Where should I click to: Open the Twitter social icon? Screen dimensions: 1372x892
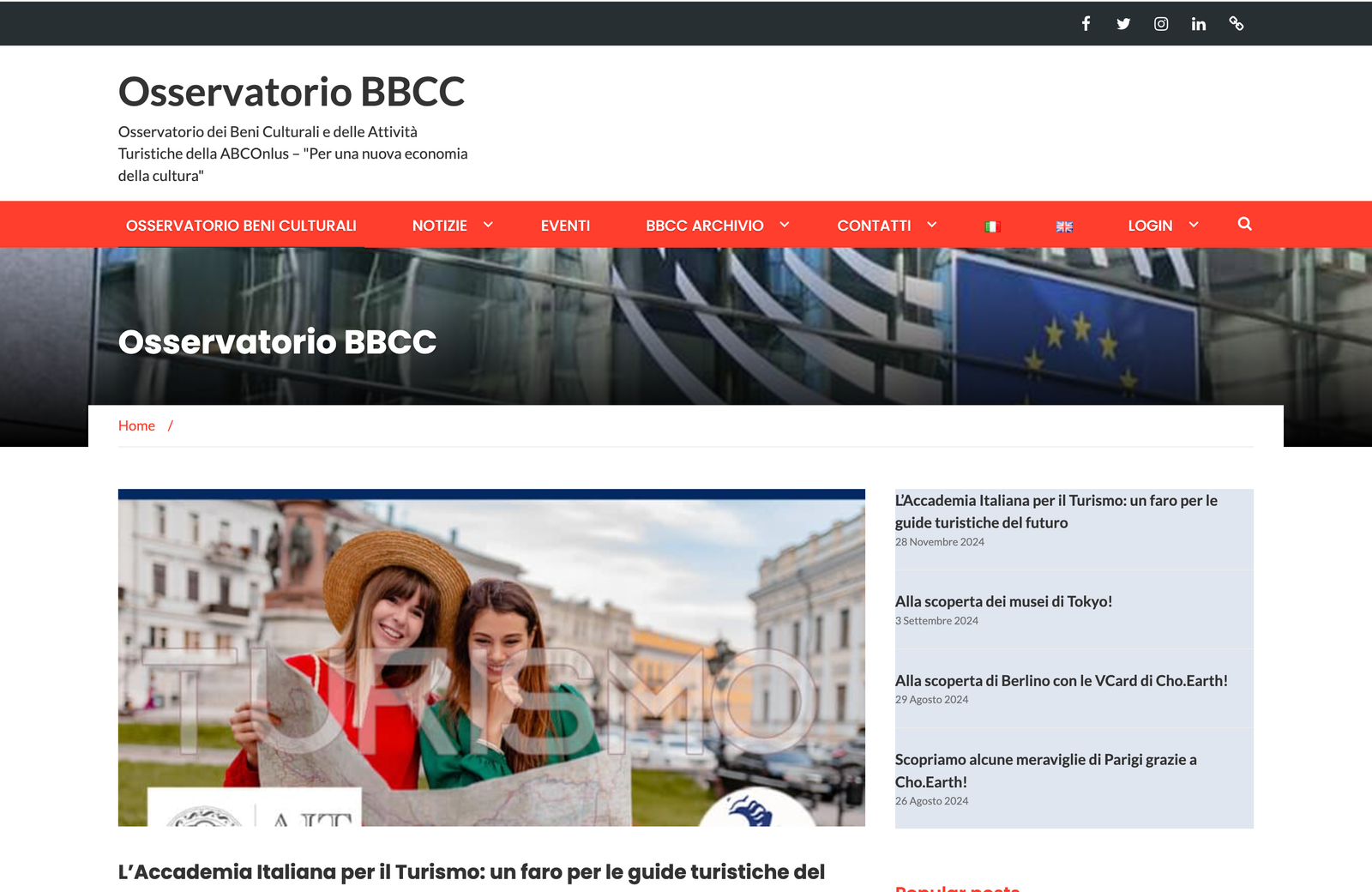click(1123, 24)
